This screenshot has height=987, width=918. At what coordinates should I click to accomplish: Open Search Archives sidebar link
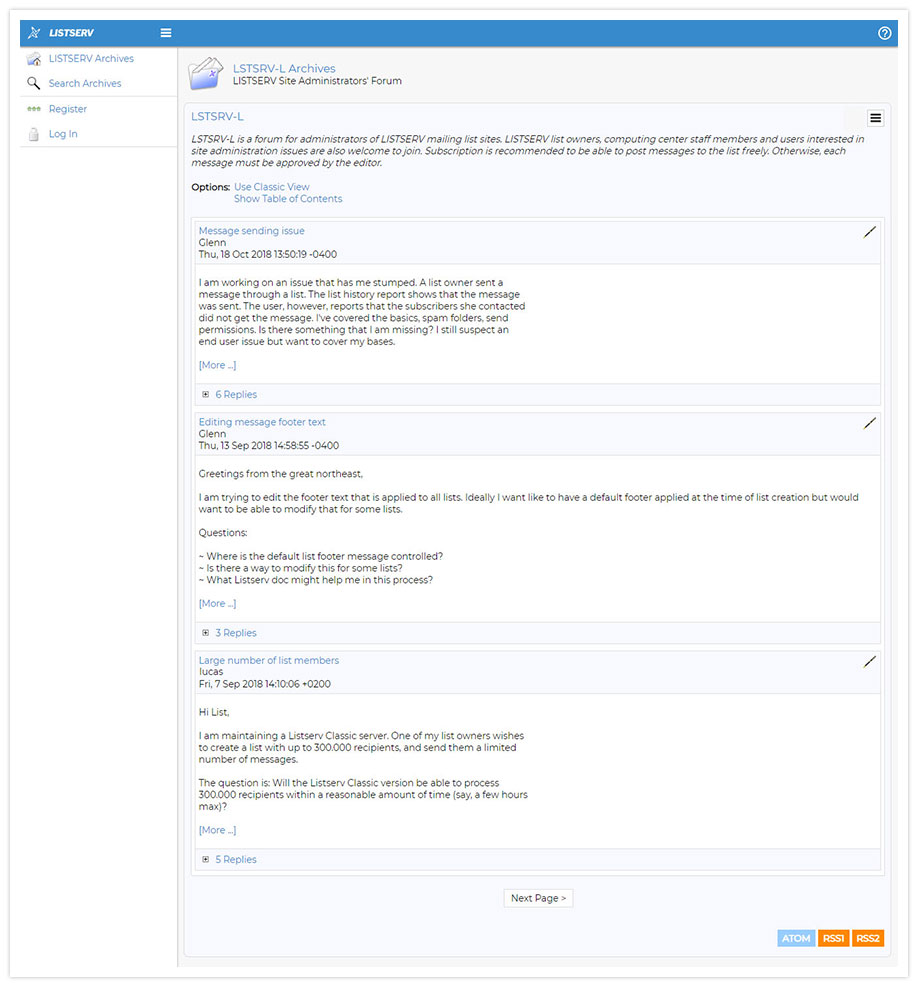pyautogui.click(x=85, y=83)
